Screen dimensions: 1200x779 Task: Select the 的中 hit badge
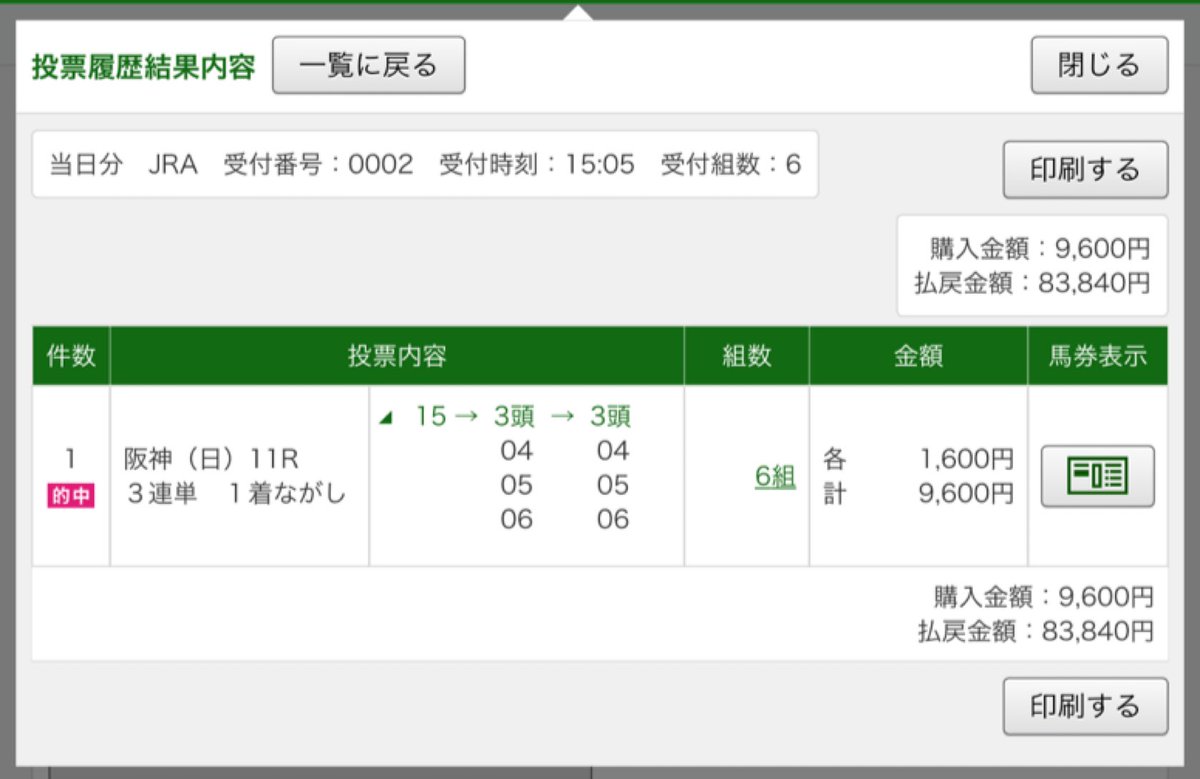[x=71, y=495]
